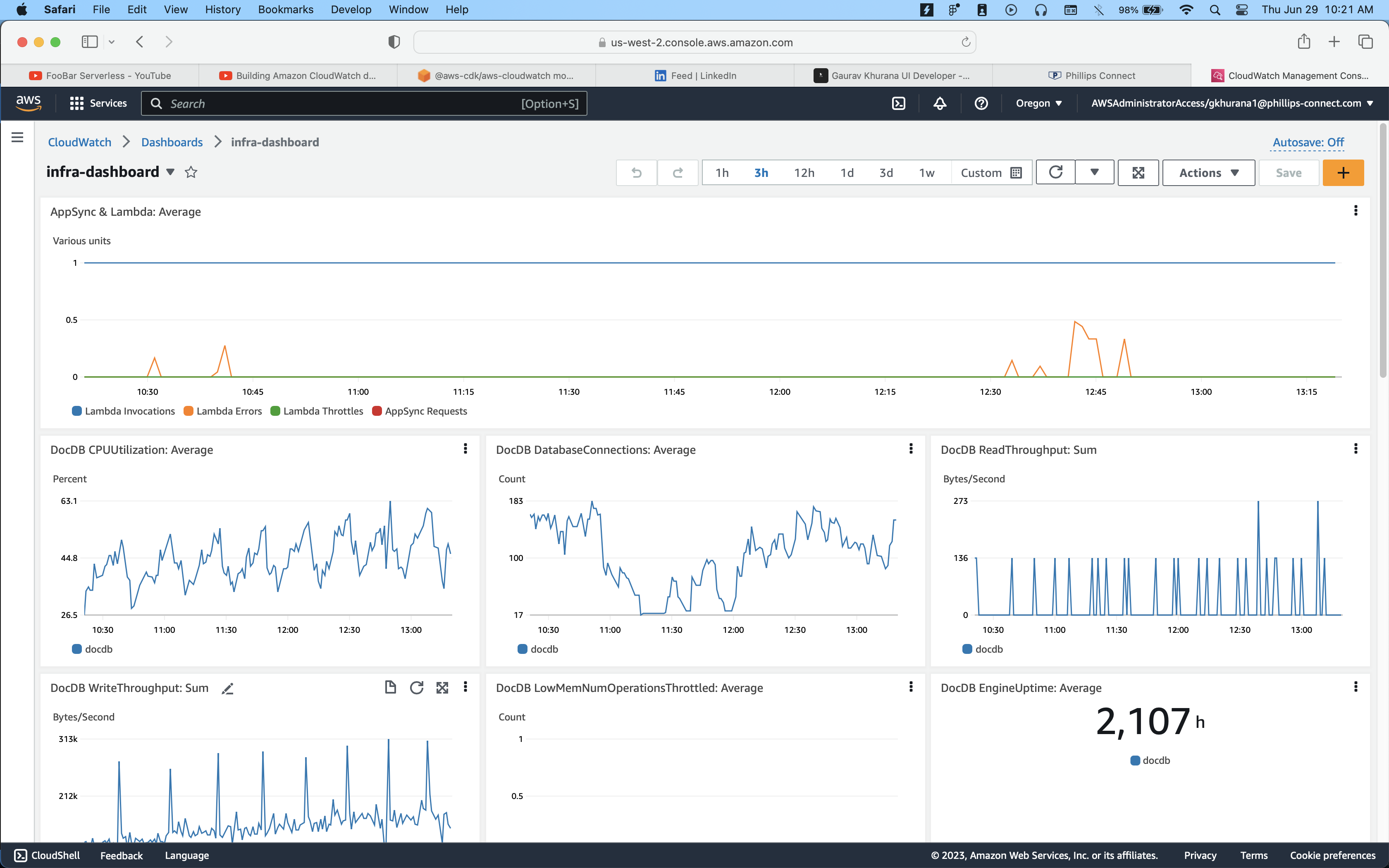1389x868 pixels.
Task: Select the 1w time range
Action: [926, 173]
